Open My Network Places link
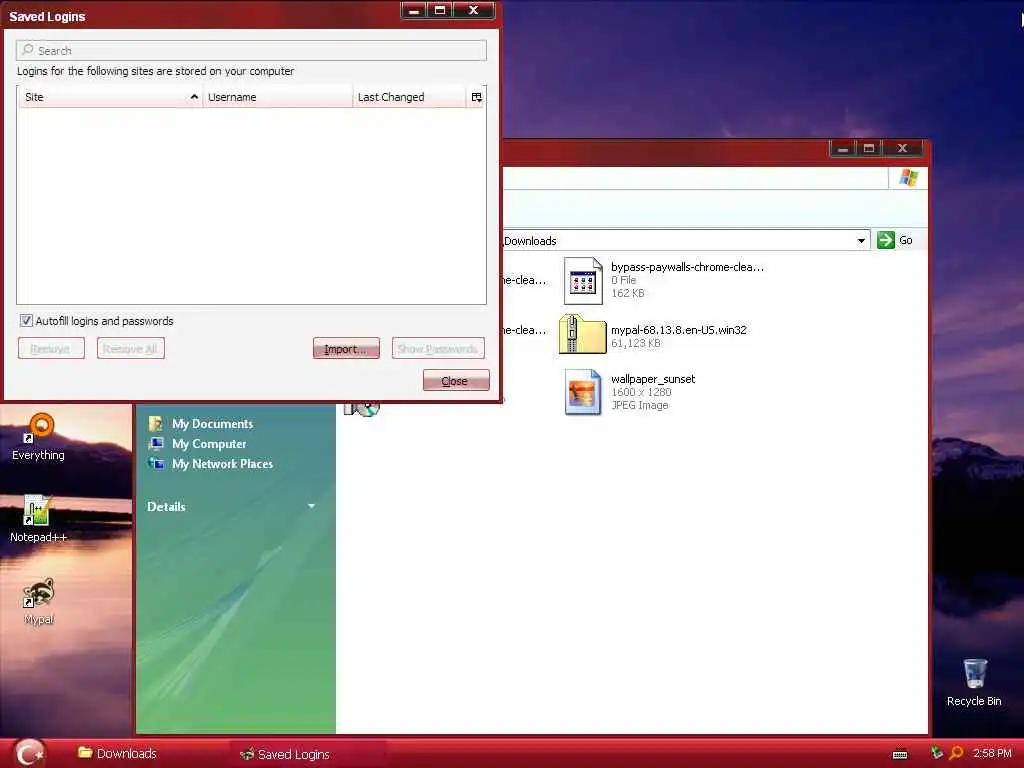This screenshot has height=768, width=1024. click(x=222, y=464)
